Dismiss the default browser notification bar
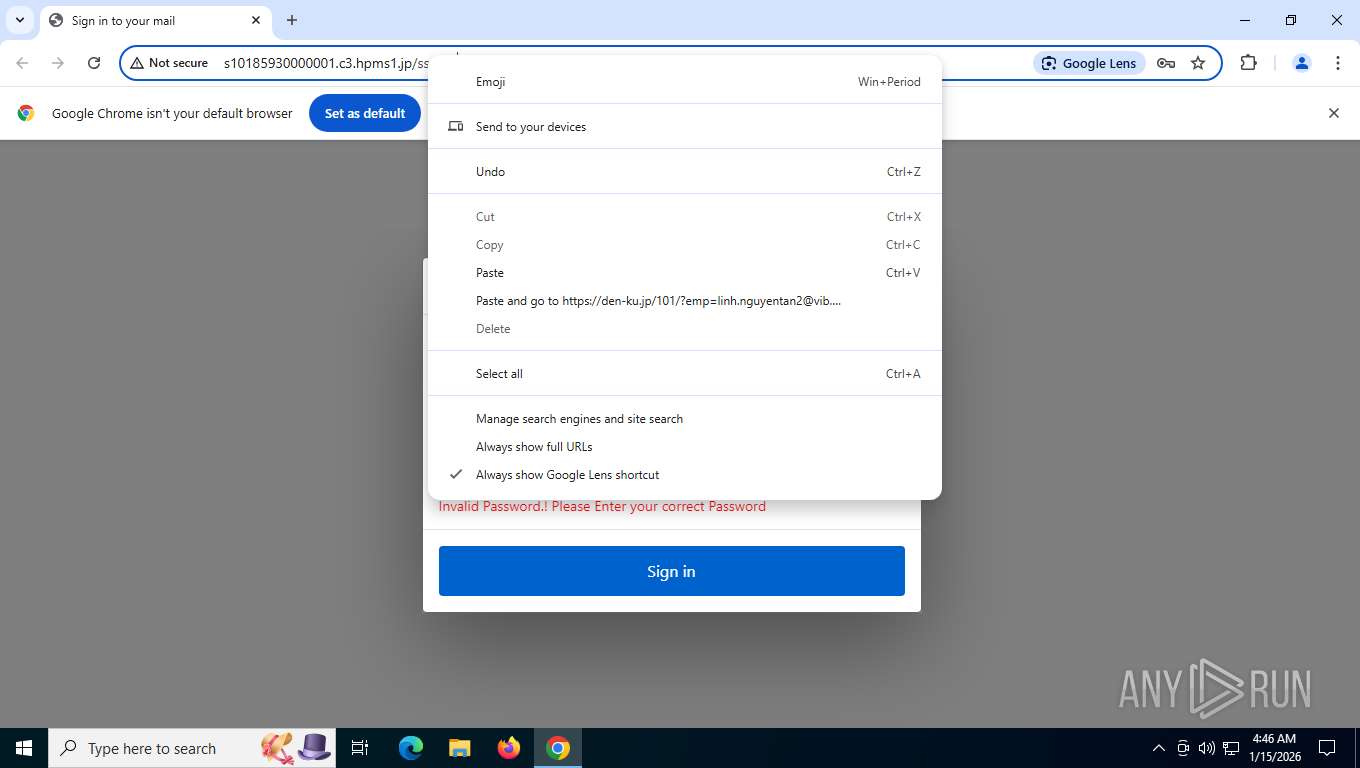The width and height of the screenshot is (1360, 768). click(x=1333, y=113)
